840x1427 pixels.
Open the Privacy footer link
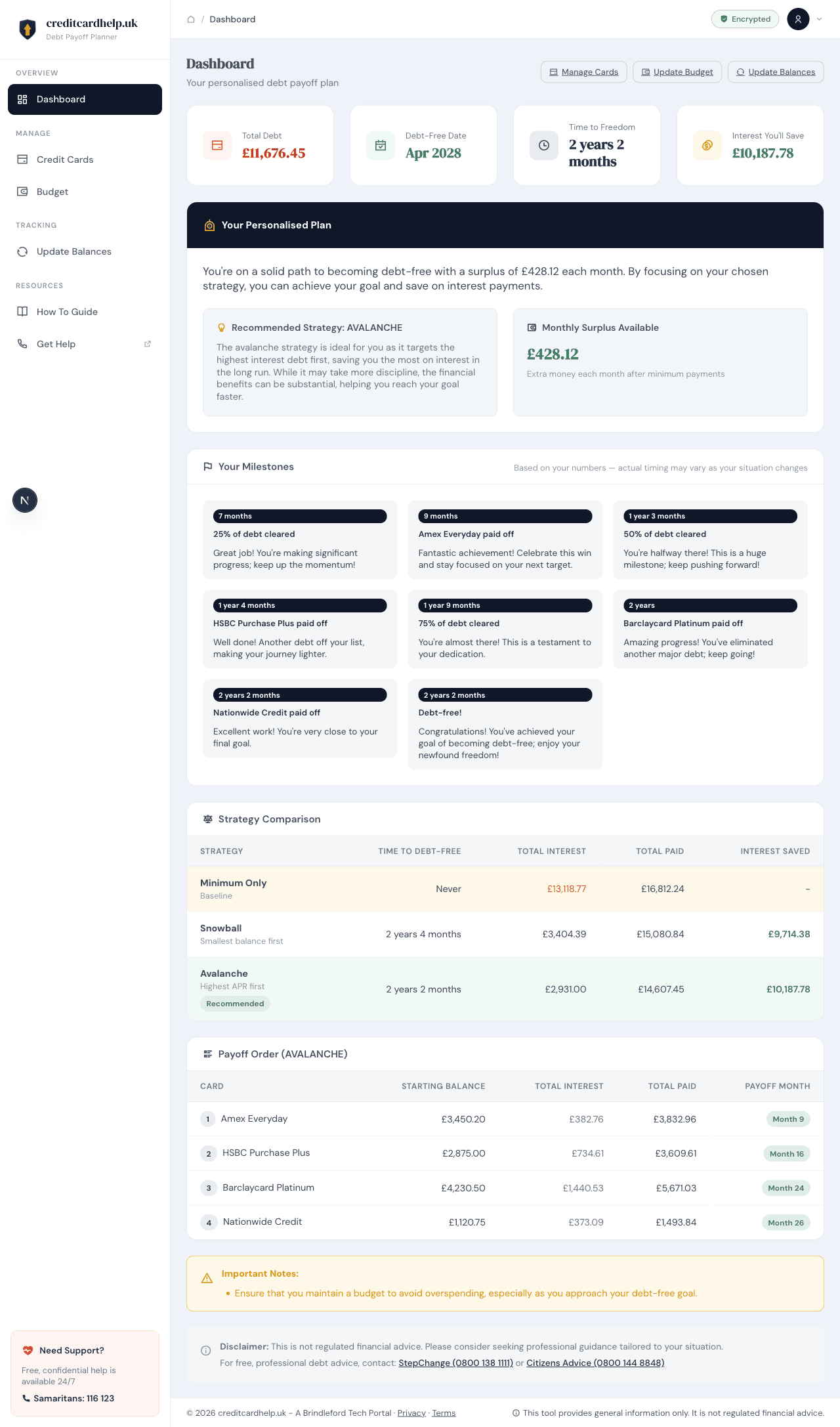[x=411, y=1413]
